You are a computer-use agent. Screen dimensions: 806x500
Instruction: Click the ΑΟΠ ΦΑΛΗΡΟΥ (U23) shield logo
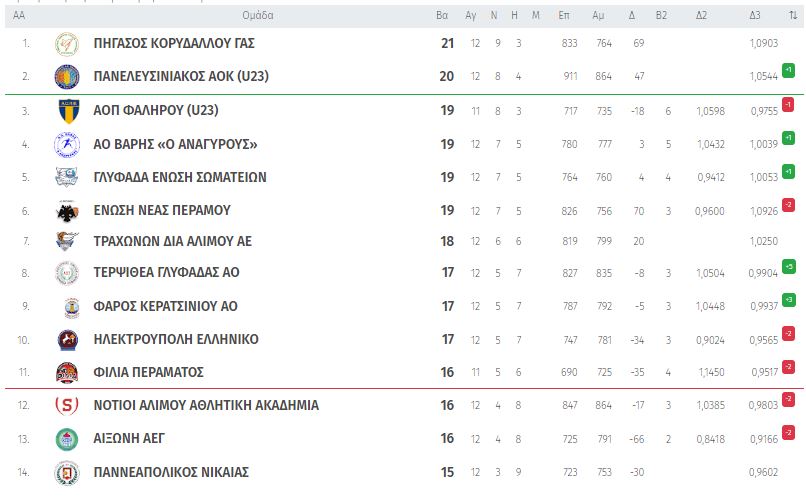67,111
